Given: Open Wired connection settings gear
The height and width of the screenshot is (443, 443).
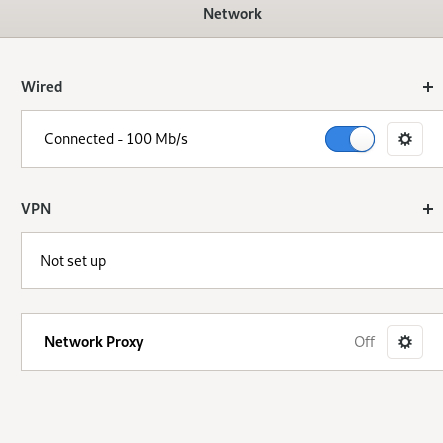Looking at the screenshot, I should point(405,139).
